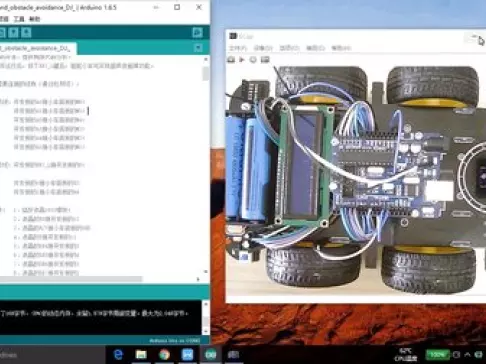This screenshot has height=364, width=486.
Task: Open Google Chrome from the taskbar
Action: (x=164, y=355)
